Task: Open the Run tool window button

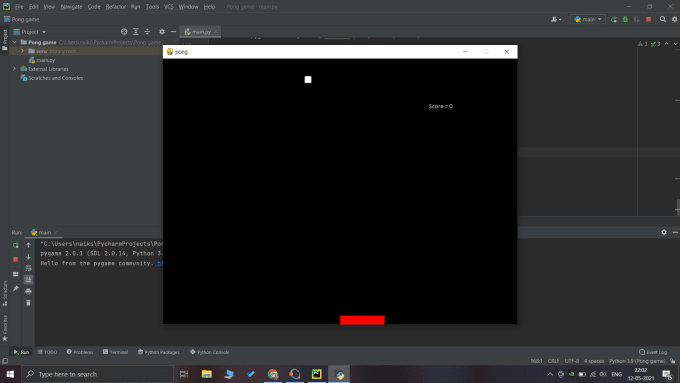Action: coord(21,352)
